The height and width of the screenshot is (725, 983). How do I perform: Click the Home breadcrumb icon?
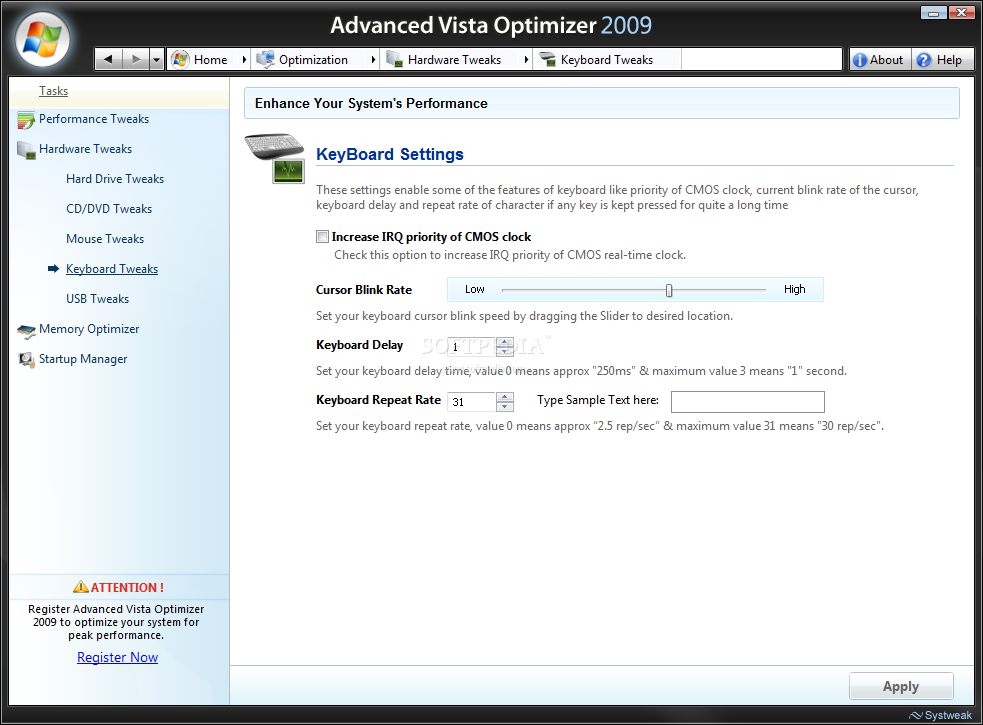click(x=180, y=60)
